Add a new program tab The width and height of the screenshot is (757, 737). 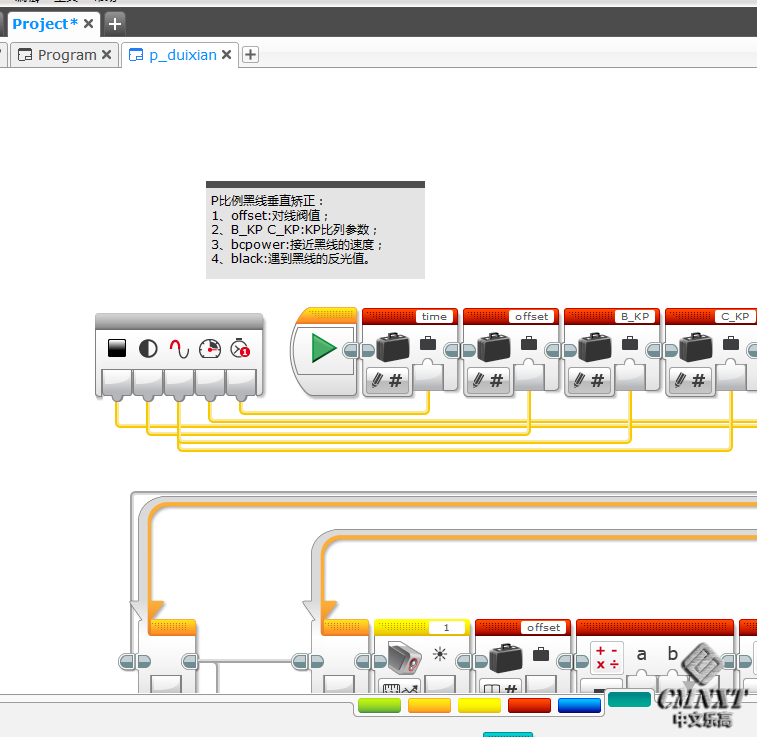[251, 55]
